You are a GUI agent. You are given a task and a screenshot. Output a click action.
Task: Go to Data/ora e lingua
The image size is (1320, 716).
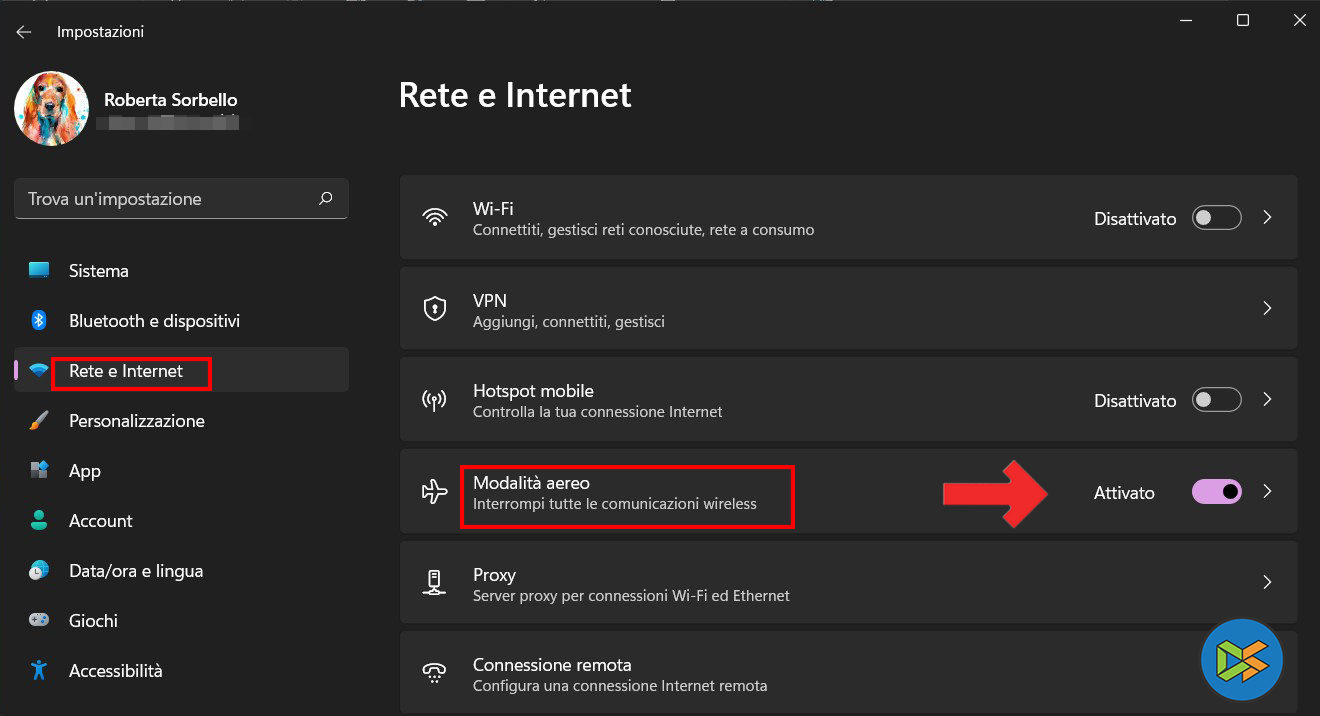(x=135, y=571)
